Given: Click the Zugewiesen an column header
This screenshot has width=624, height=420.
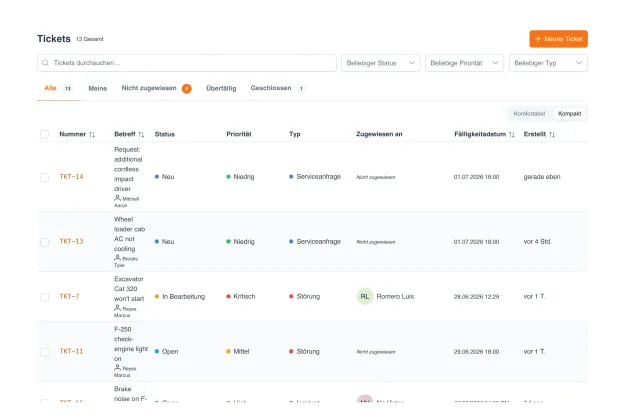Looking at the screenshot, I should click(379, 135).
